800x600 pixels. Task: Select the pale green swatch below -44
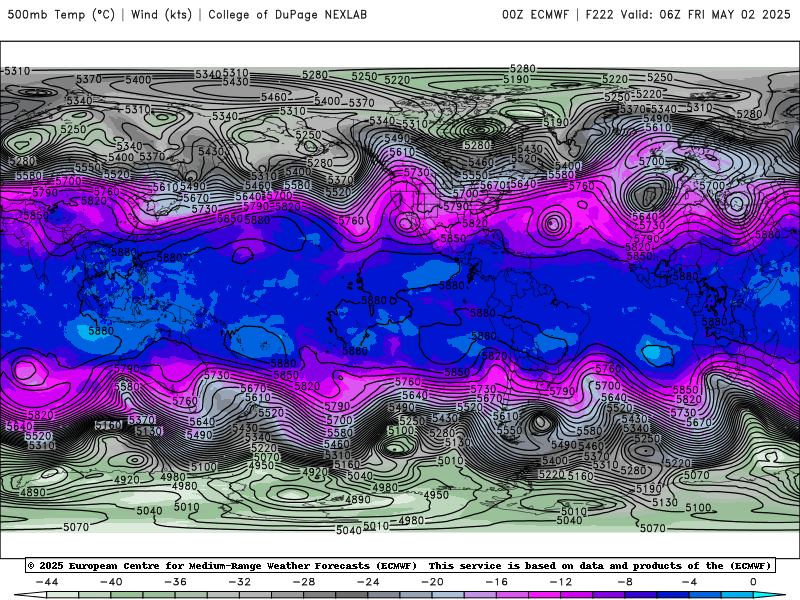click(x=62, y=595)
